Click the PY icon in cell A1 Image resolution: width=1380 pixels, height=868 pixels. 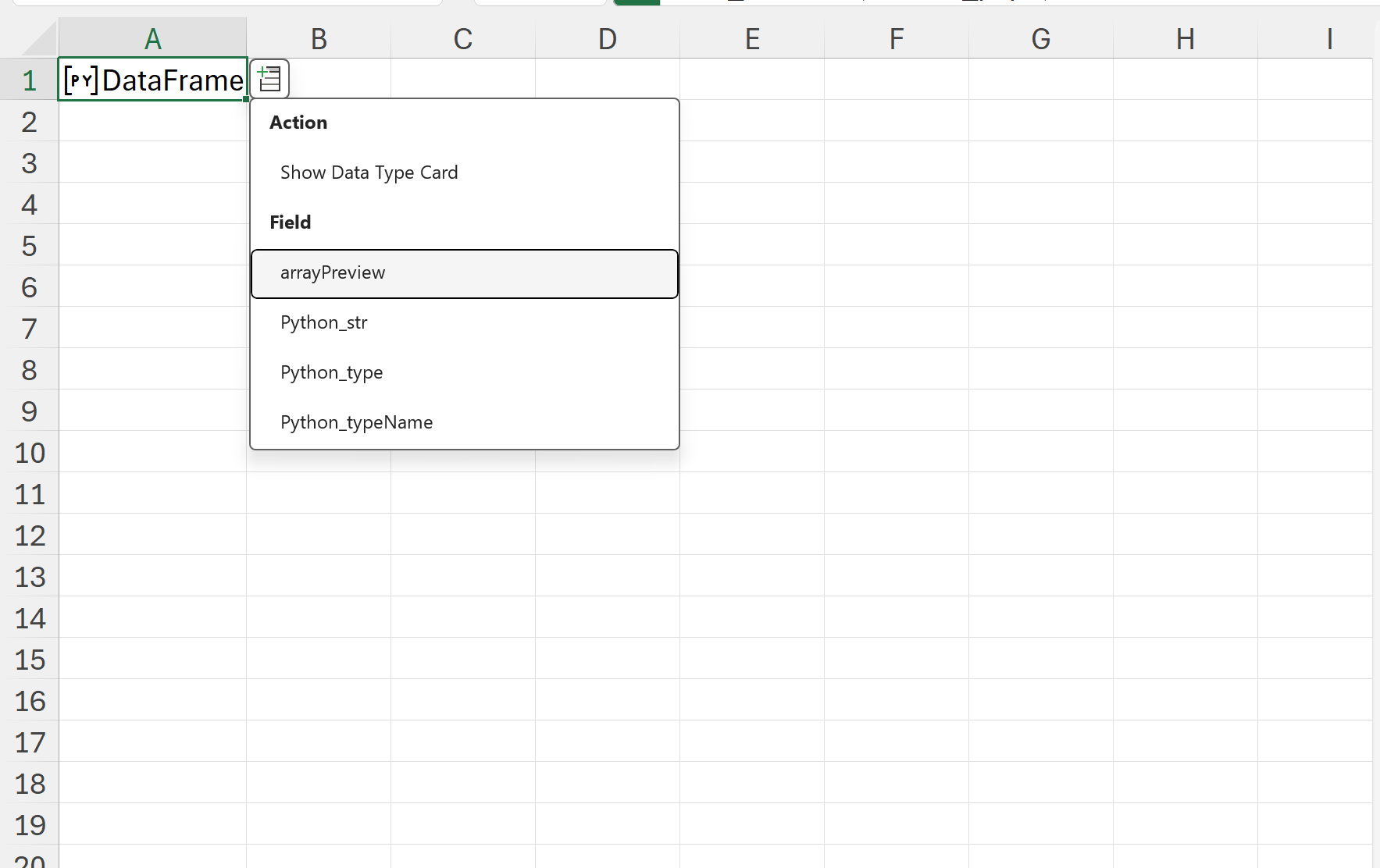(x=80, y=80)
